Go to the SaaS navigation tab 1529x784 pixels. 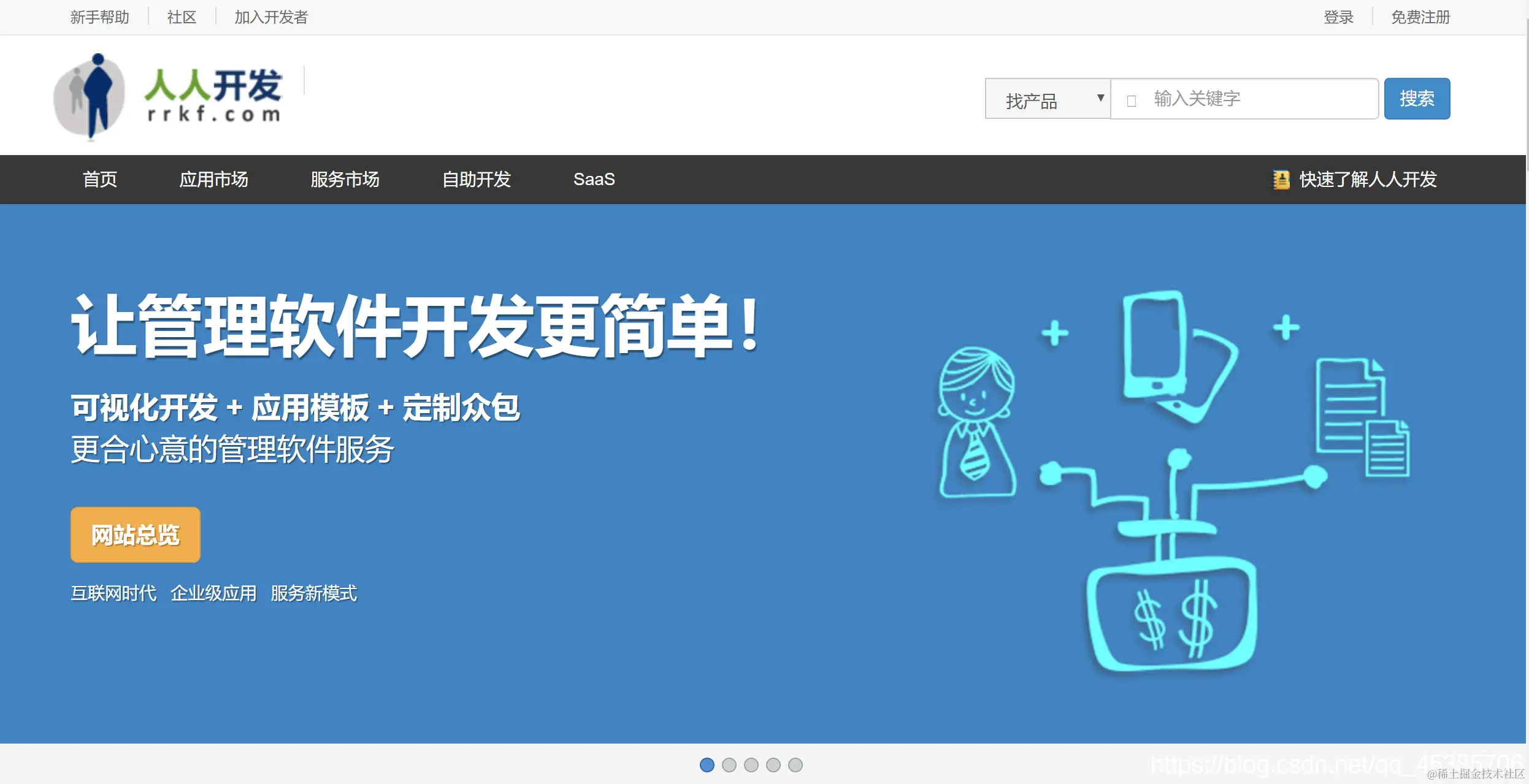tap(594, 180)
